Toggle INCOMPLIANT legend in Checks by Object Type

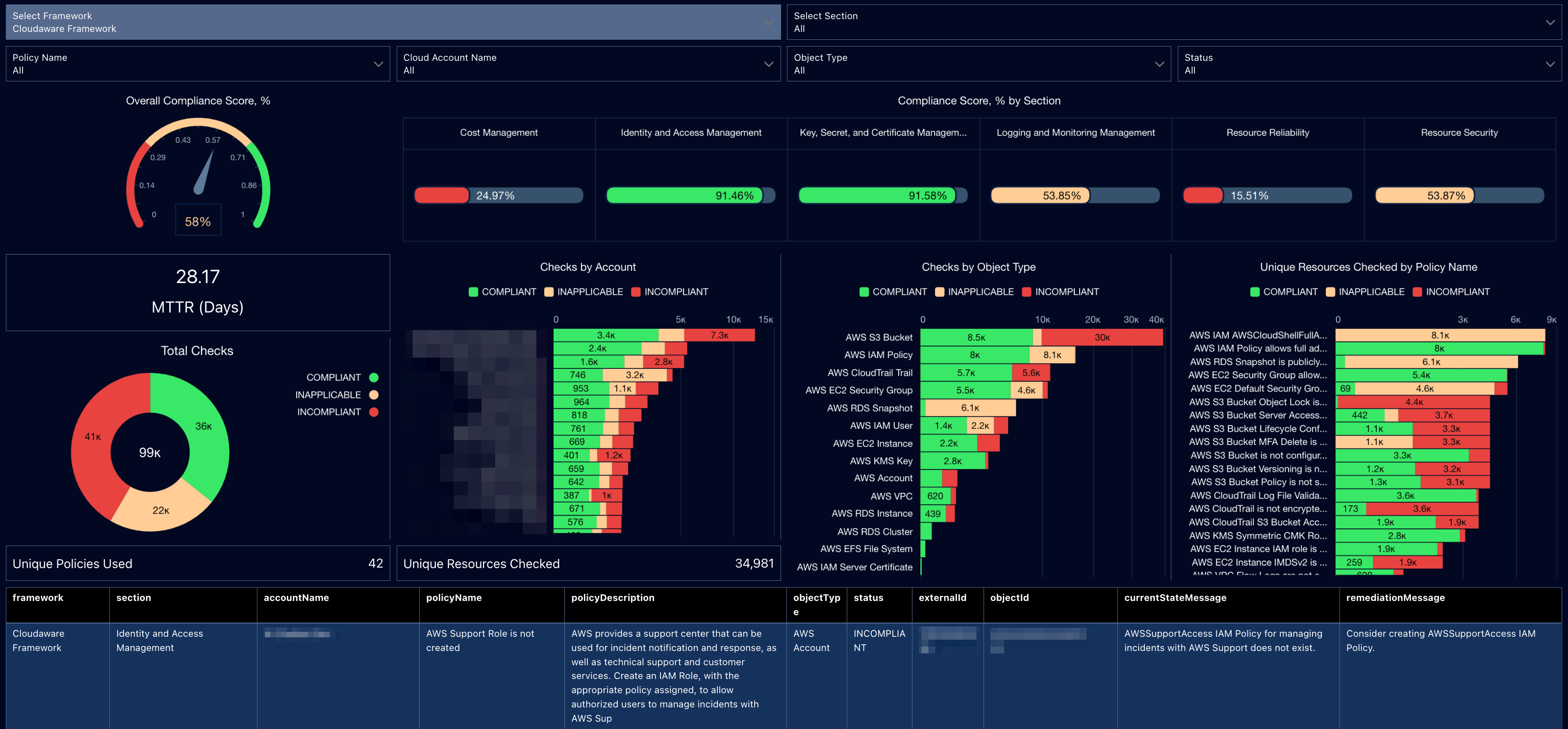[x=1061, y=292]
